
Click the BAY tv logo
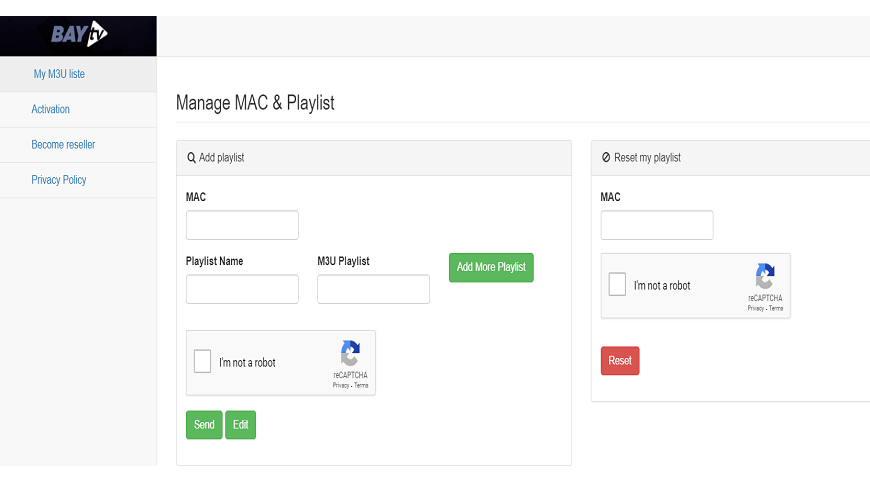coord(79,34)
